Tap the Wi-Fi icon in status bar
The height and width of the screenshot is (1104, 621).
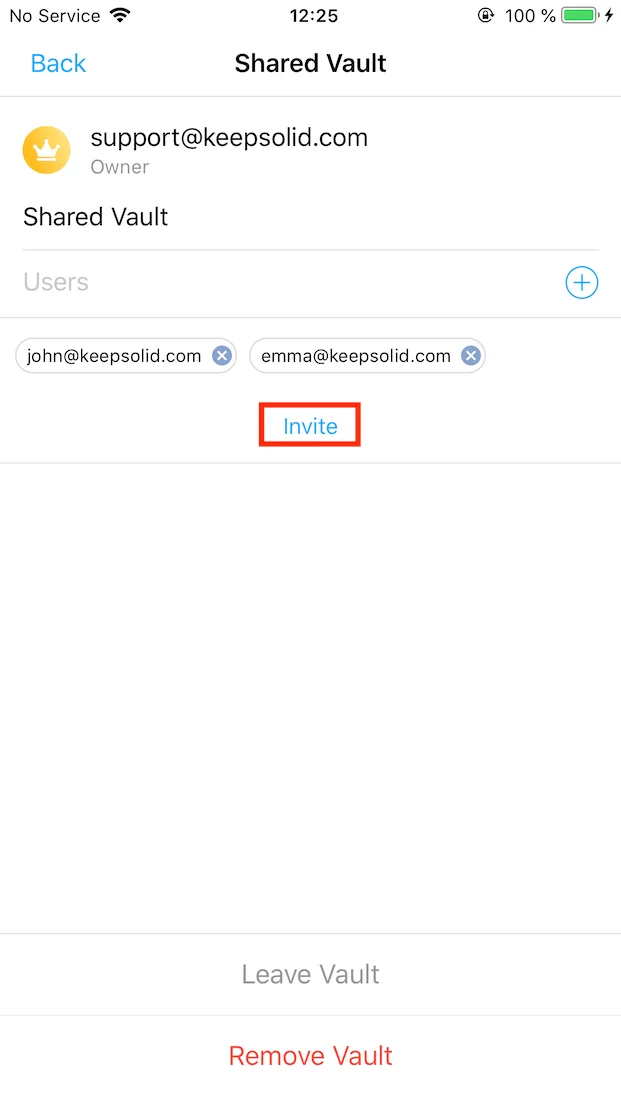click(x=121, y=15)
